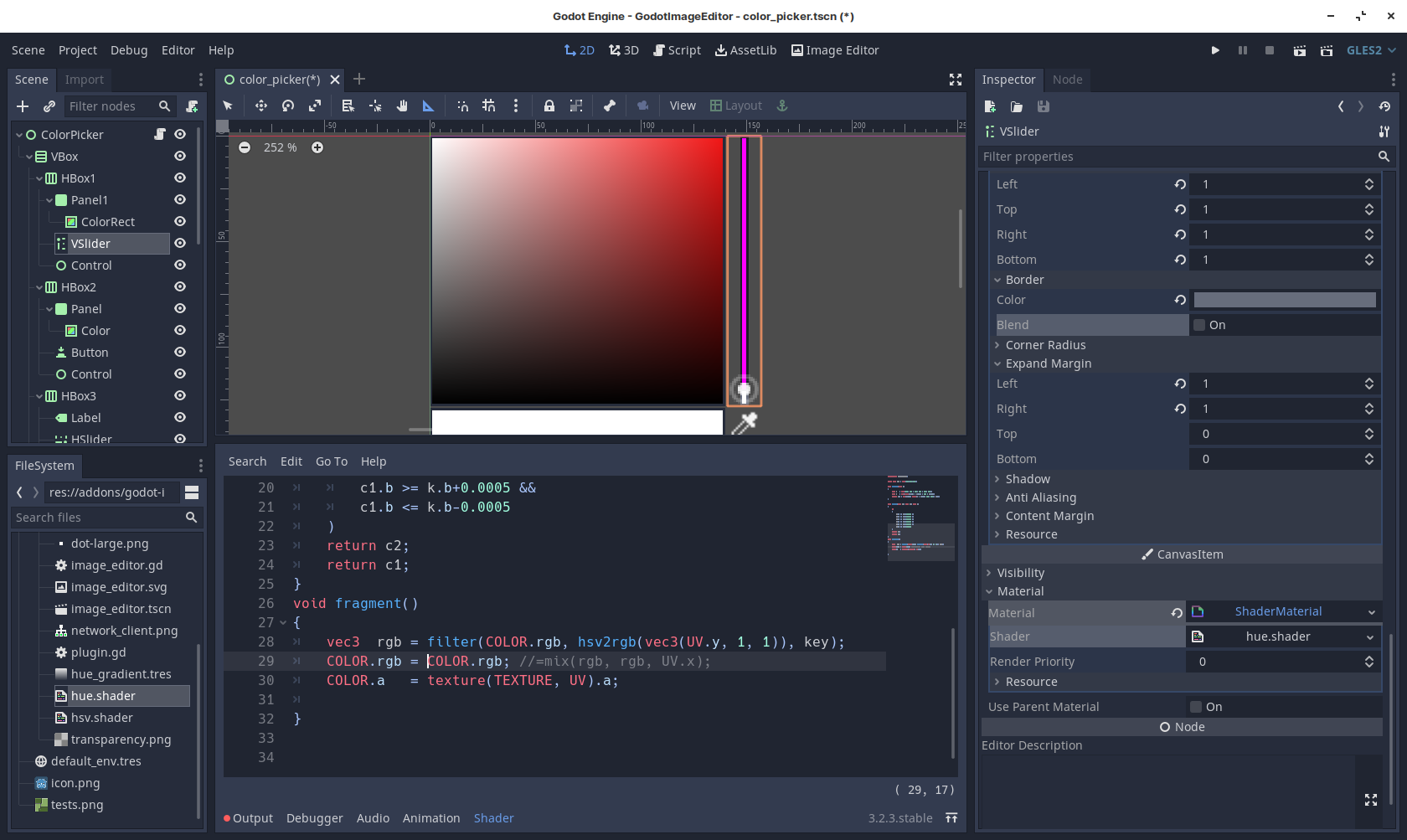
Task: Activate the Rotate mode tool
Action: (x=287, y=106)
